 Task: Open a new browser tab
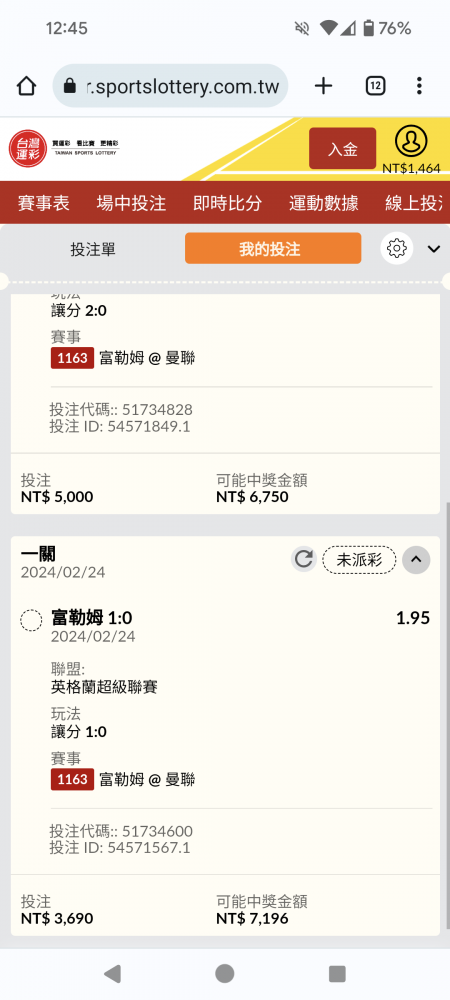click(324, 85)
